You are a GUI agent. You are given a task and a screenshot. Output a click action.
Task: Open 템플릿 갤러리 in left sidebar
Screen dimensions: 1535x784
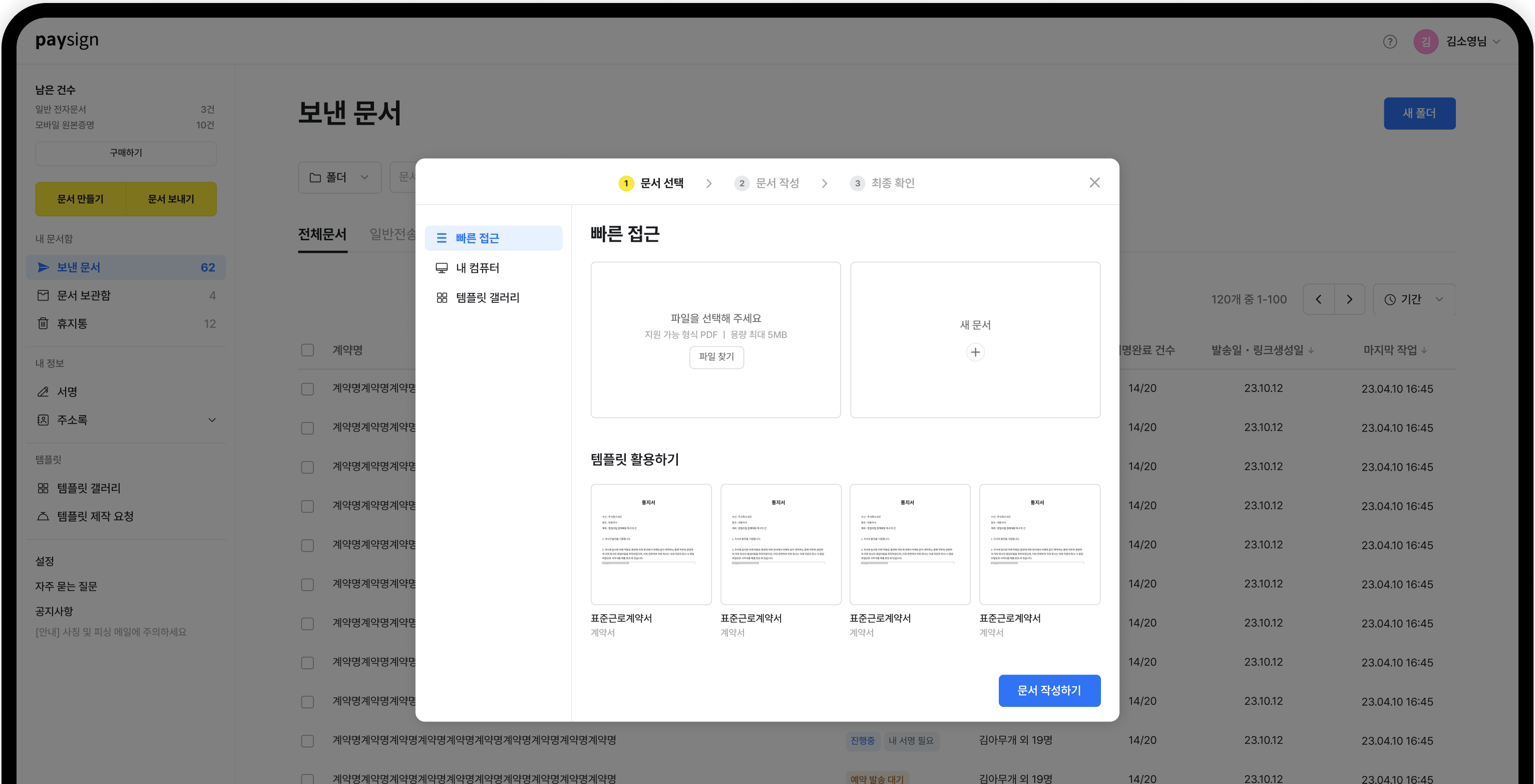[x=88, y=488]
